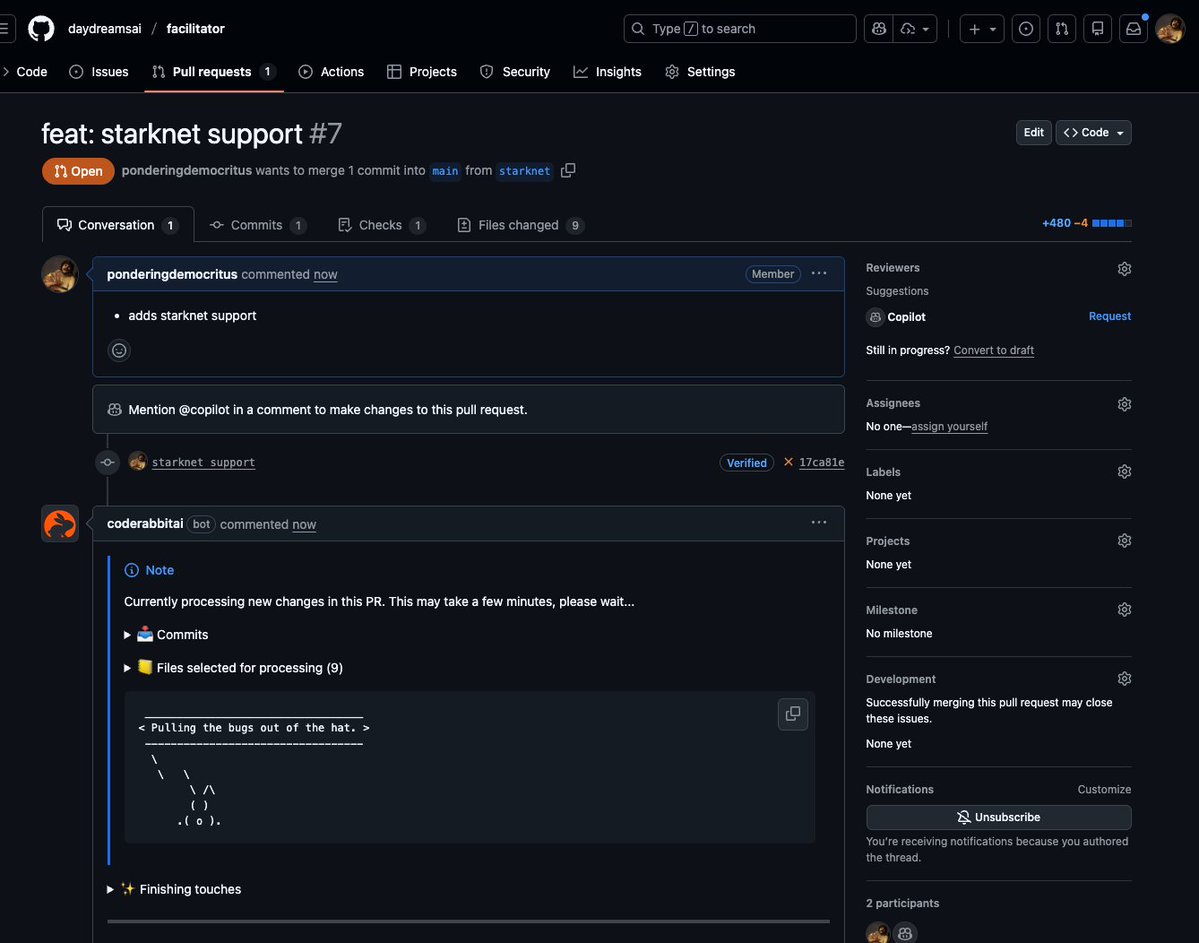Go to the facilitator repository
The height and width of the screenshot is (943, 1199).
196,29
